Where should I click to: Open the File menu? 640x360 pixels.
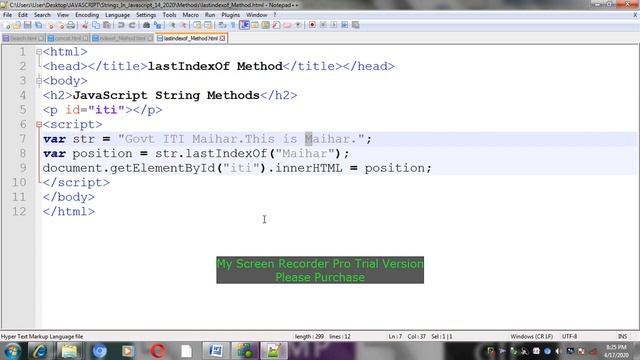(x=7, y=15)
